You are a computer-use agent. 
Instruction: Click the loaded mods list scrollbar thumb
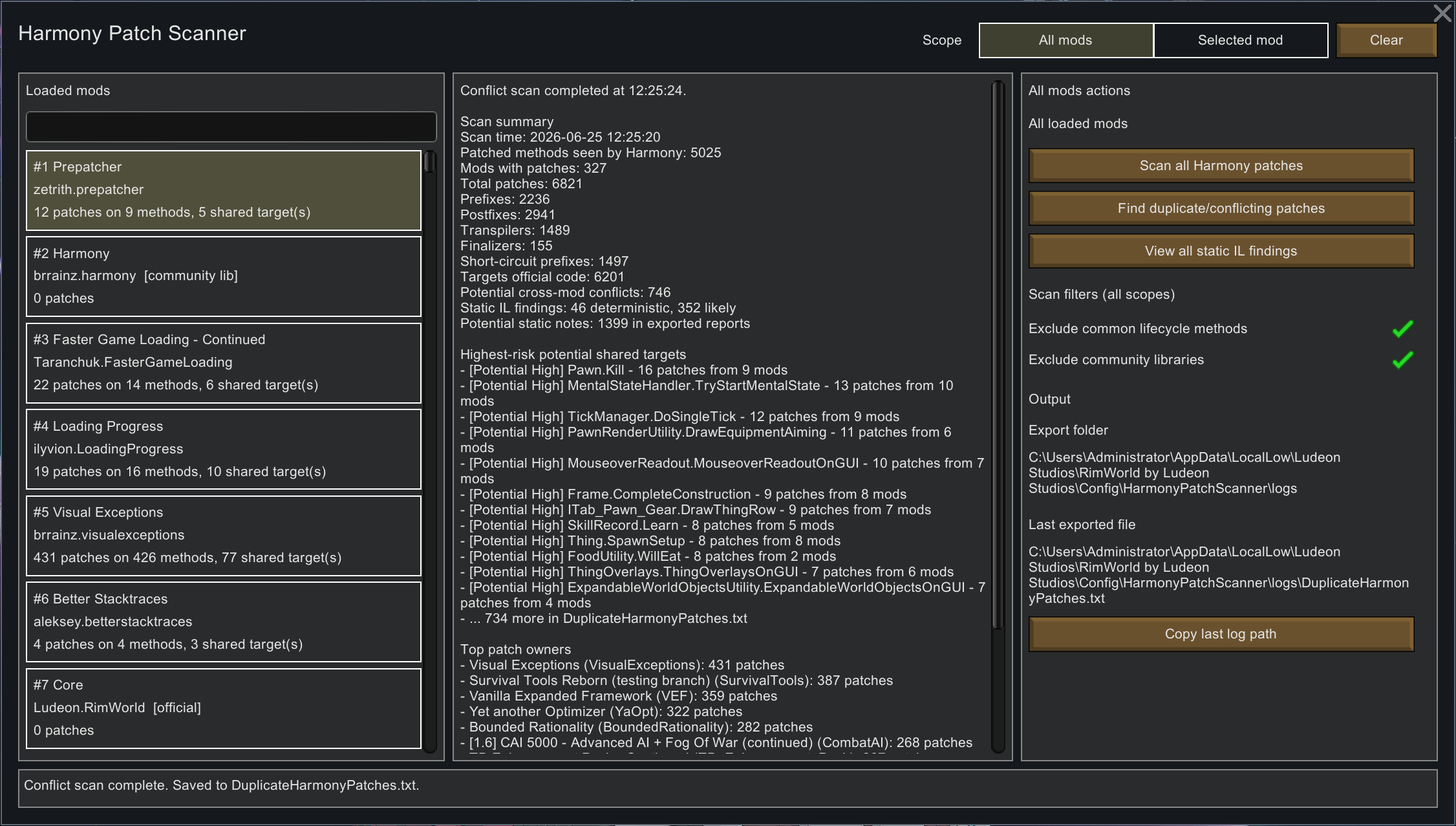point(429,162)
